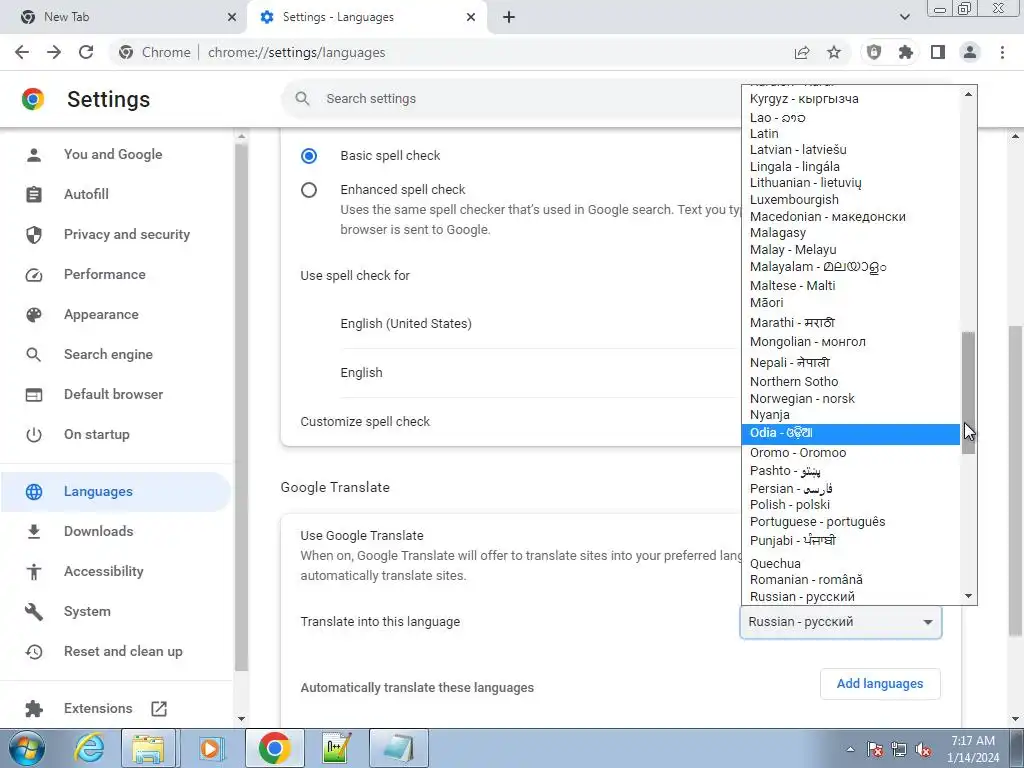Open Performance settings section
This screenshot has height=768, width=1024.
click(104, 274)
